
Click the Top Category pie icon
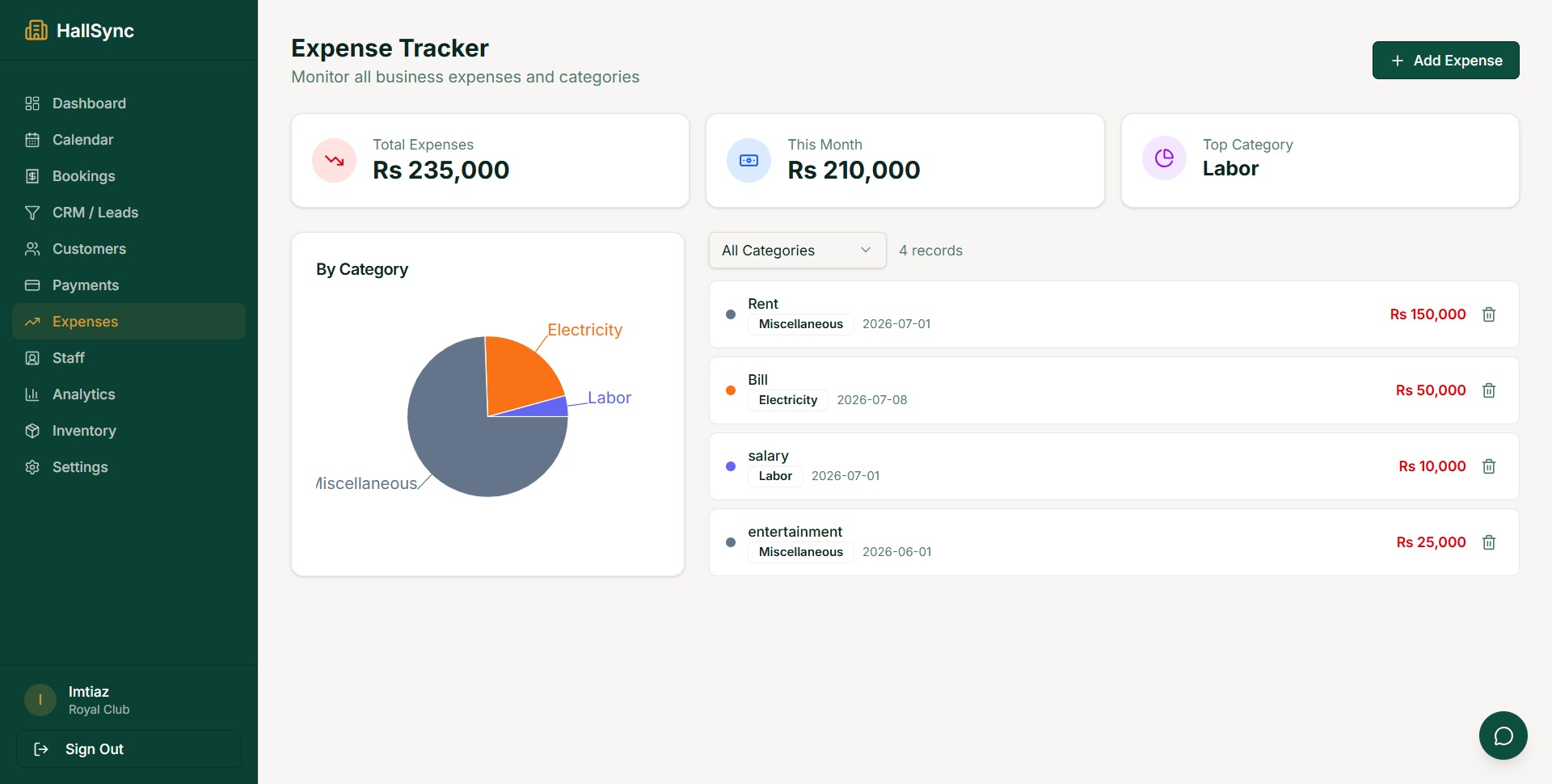1164,158
